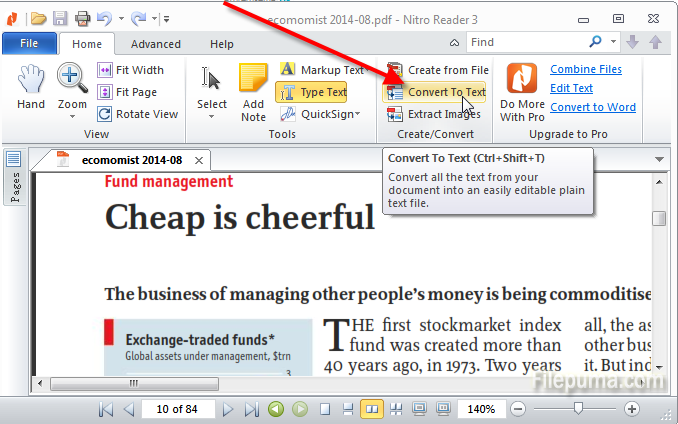The image size is (678, 424).
Task: Switch to Advanced ribbon tab
Action: click(x=156, y=44)
